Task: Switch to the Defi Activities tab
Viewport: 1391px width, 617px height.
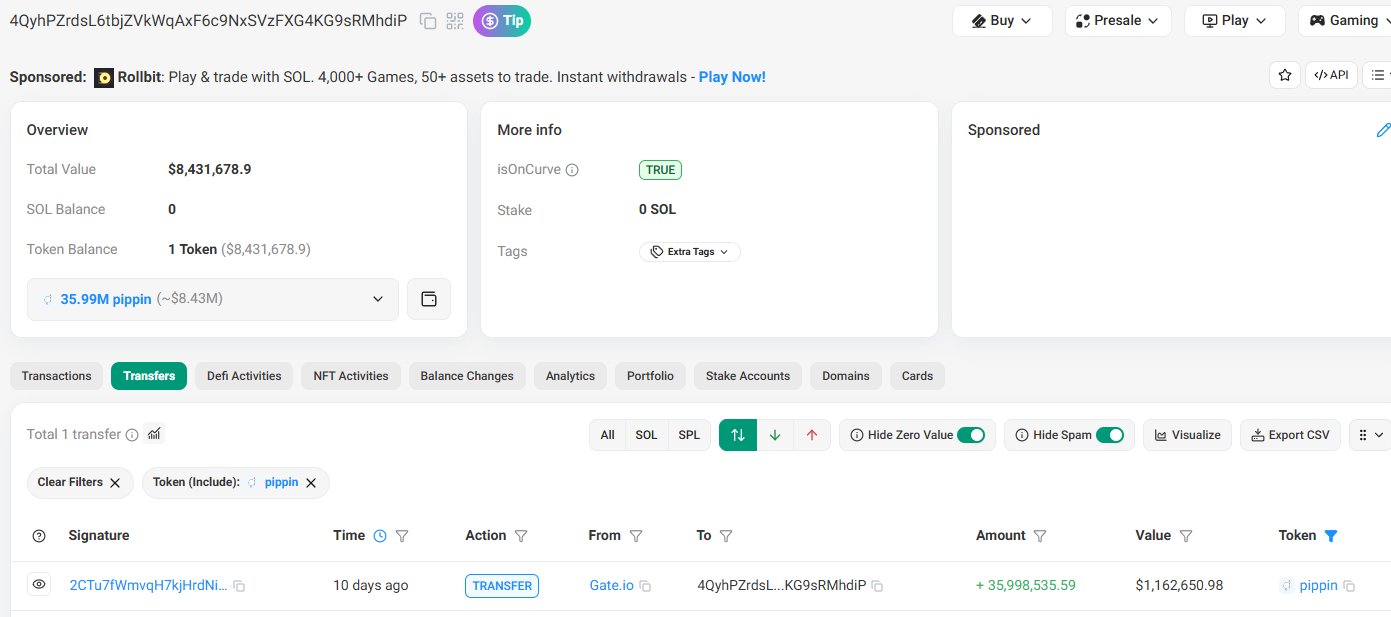Action: coord(244,376)
